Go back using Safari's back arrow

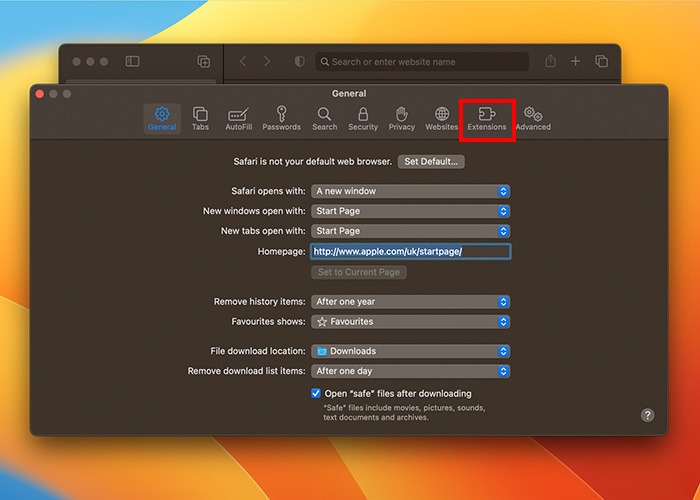click(x=243, y=62)
